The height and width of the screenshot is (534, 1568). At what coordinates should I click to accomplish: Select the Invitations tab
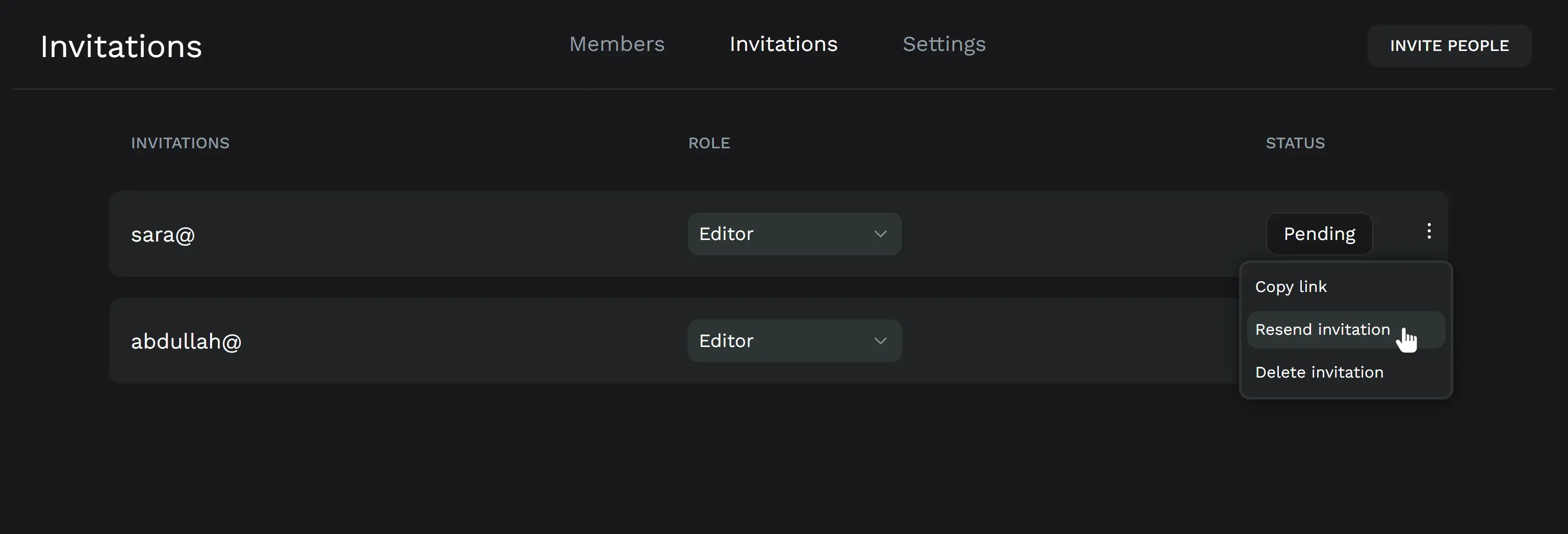(x=783, y=44)
